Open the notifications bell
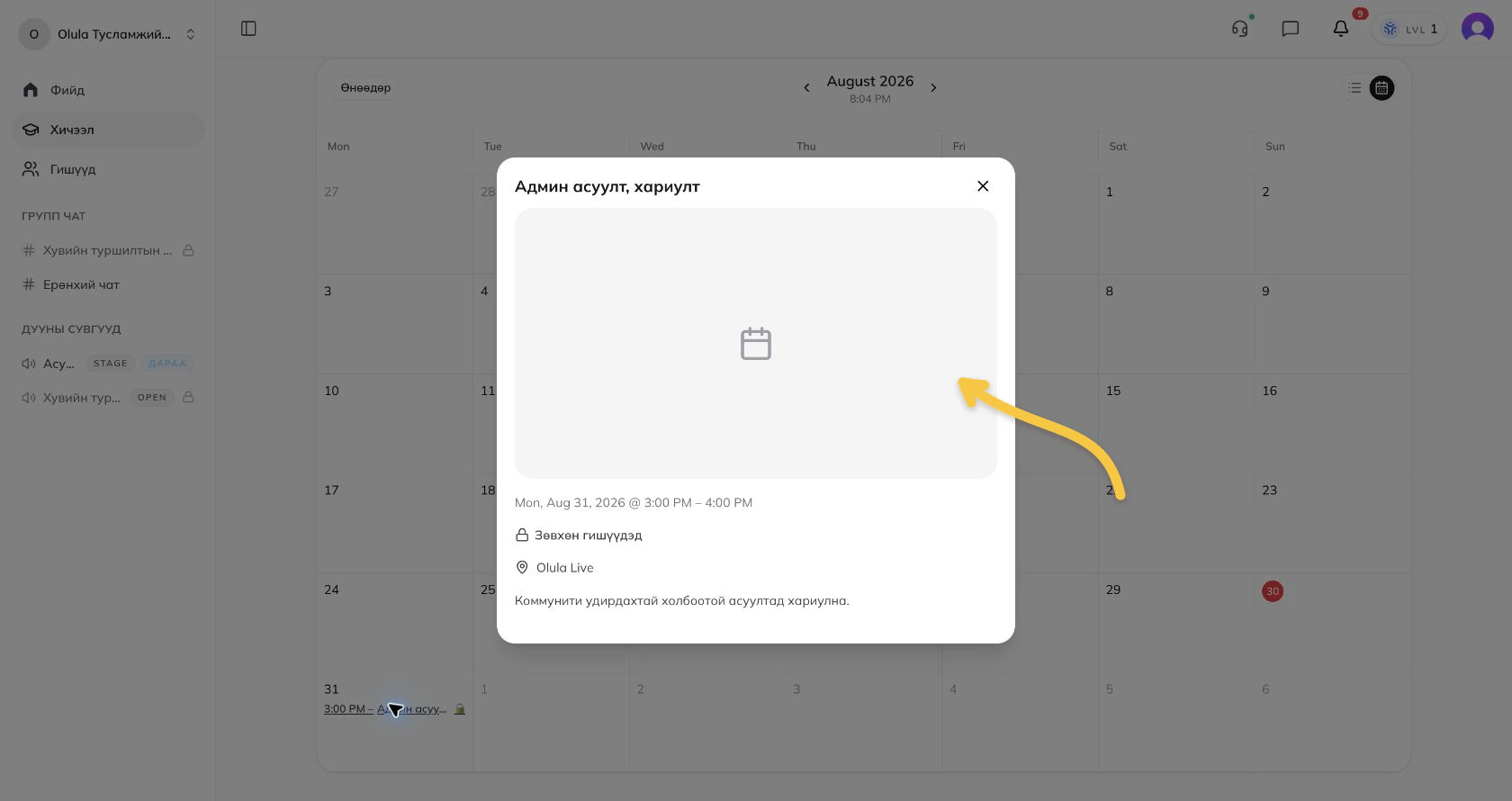This screenshot has width=1512, height=801. (x=1341, y=29)
